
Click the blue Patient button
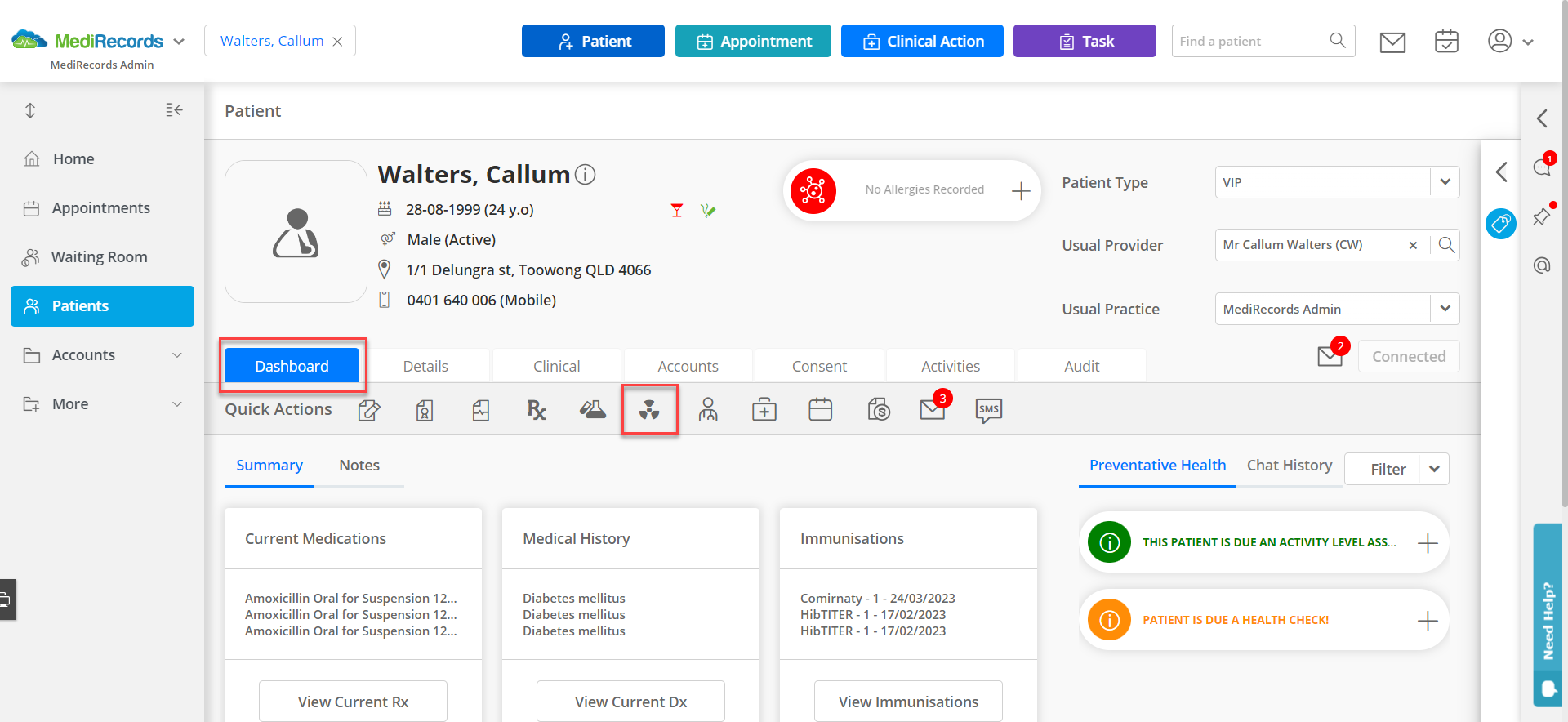593,41
